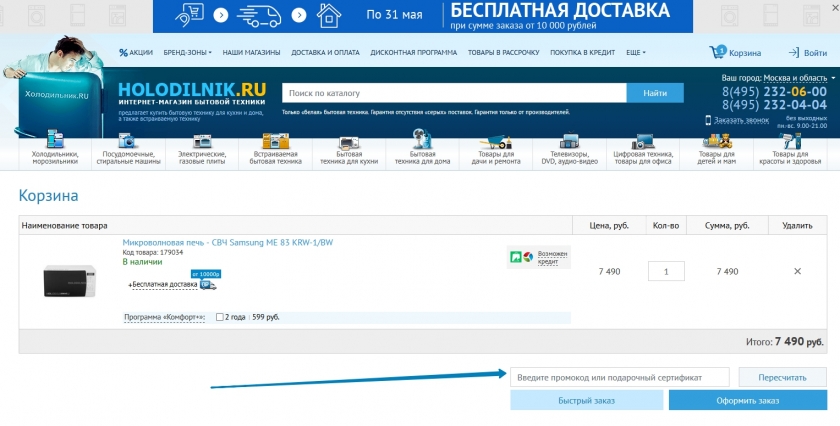Focus the promo code input field

[619, 377]
